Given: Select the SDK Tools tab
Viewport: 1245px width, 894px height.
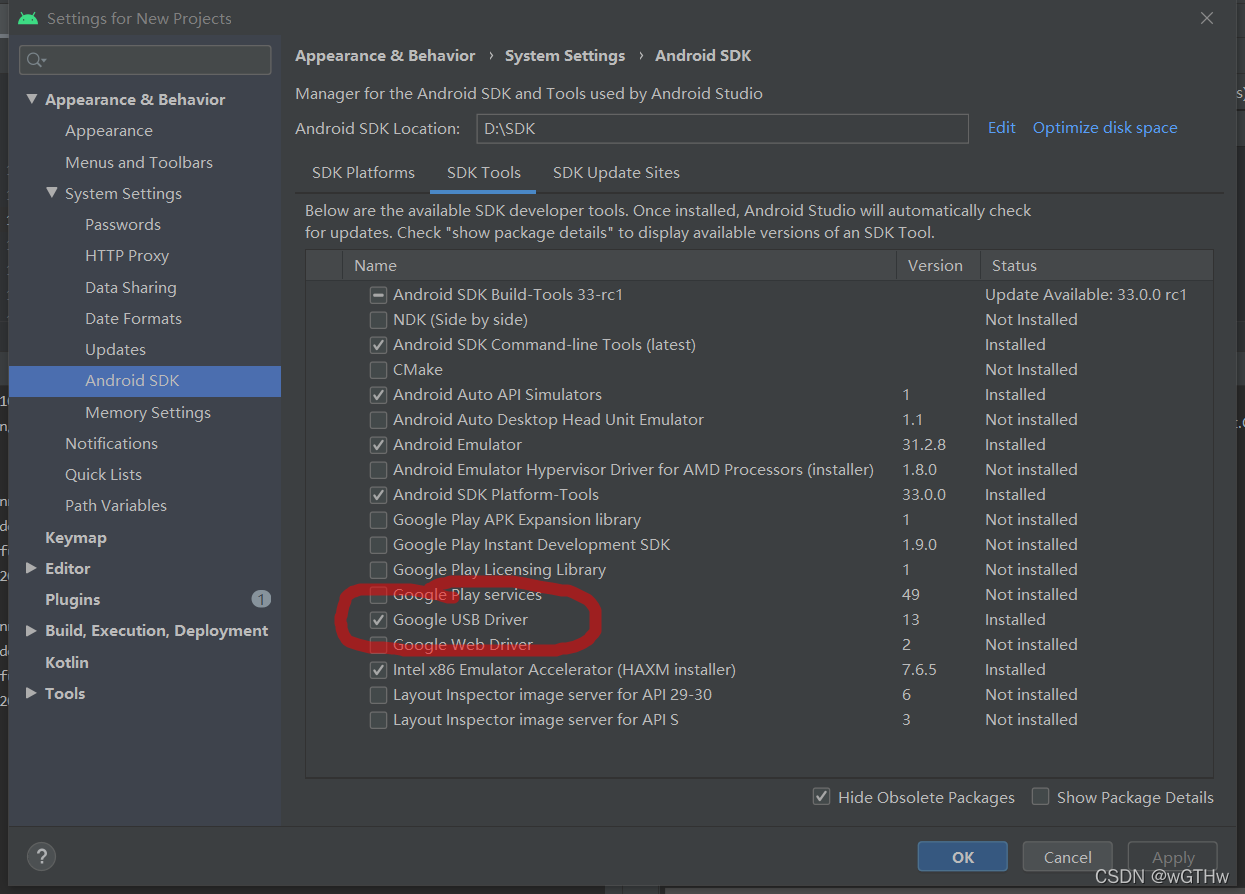Looking at the screenshot, I should point(484,172).
